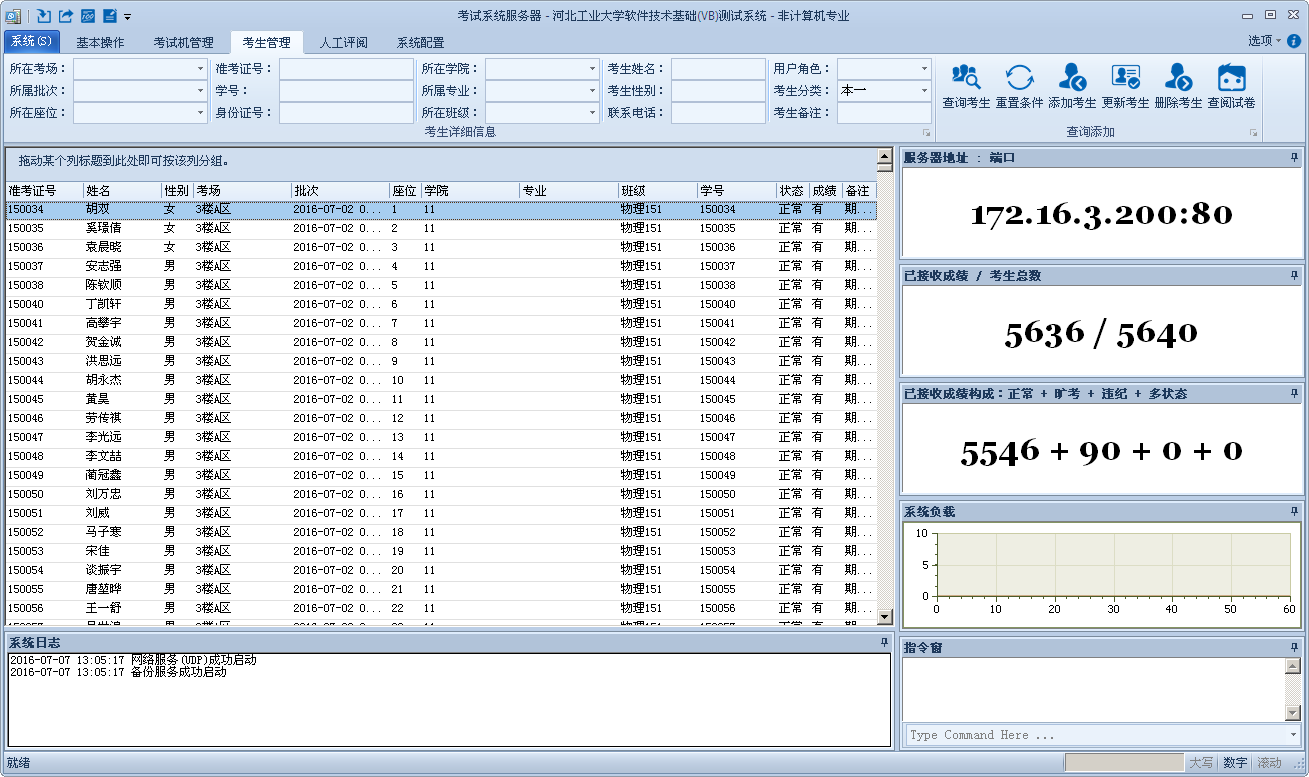Open 所在学院 dropdown
The height and width of the screenshot is (777, 1309).
(592, 69)
